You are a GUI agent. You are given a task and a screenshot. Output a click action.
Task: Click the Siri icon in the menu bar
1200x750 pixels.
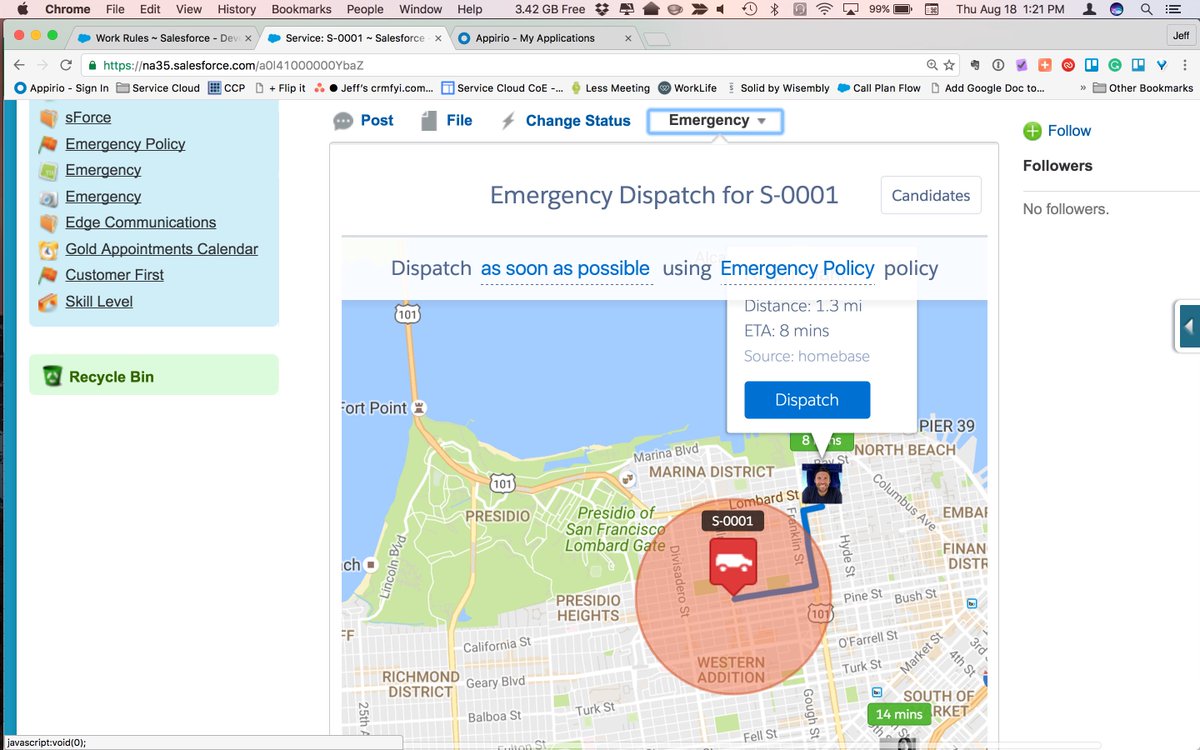pos(1116,9)
